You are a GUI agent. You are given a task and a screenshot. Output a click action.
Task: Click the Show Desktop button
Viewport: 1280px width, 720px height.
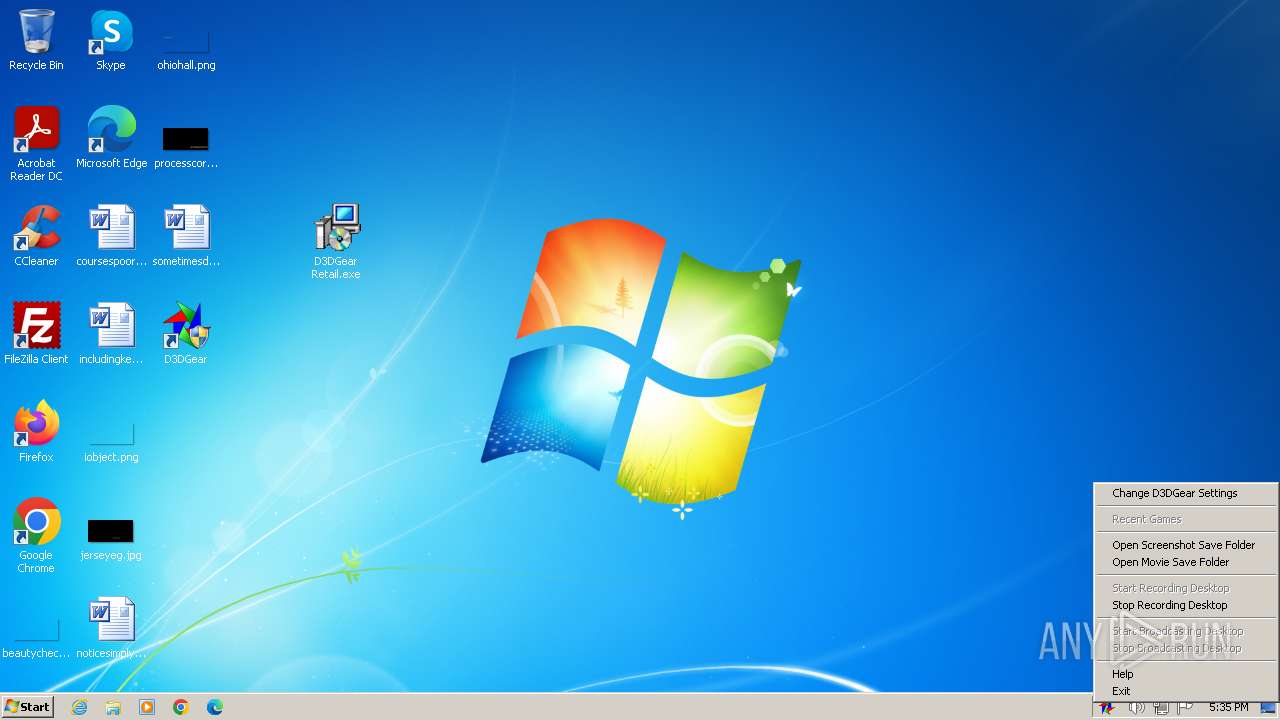[x=1269, y=707]
